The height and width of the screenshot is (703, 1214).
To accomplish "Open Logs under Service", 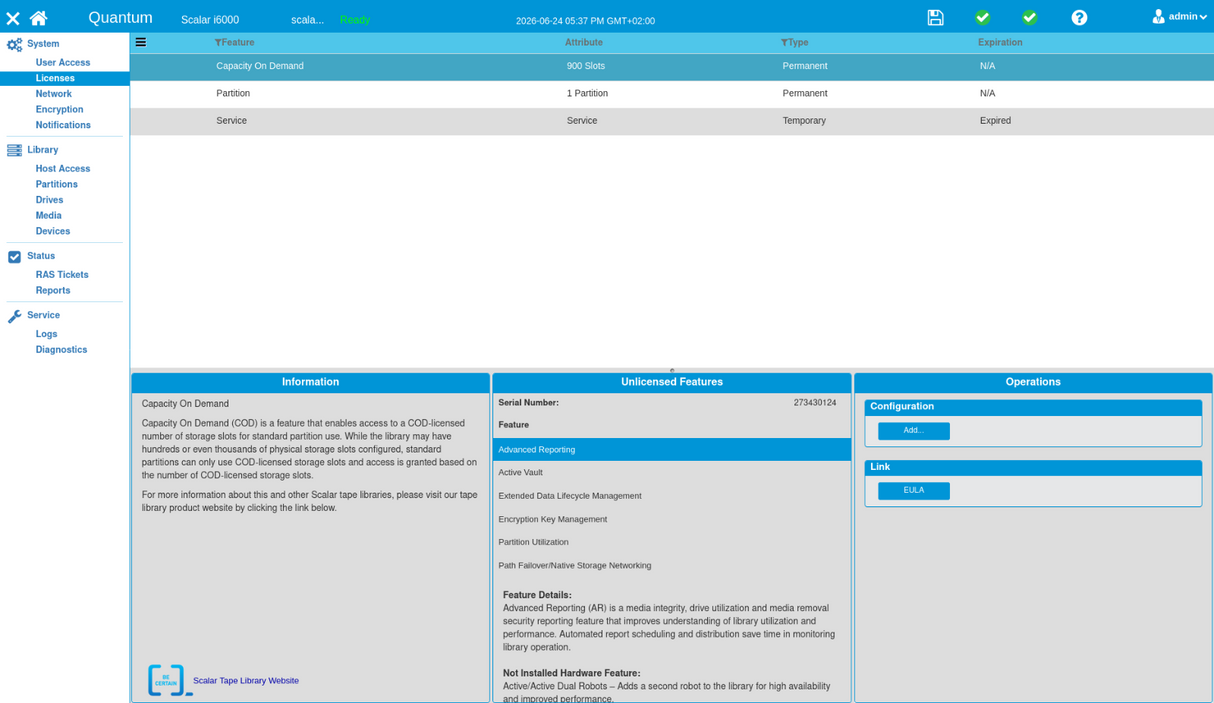I will coord(47,334).
